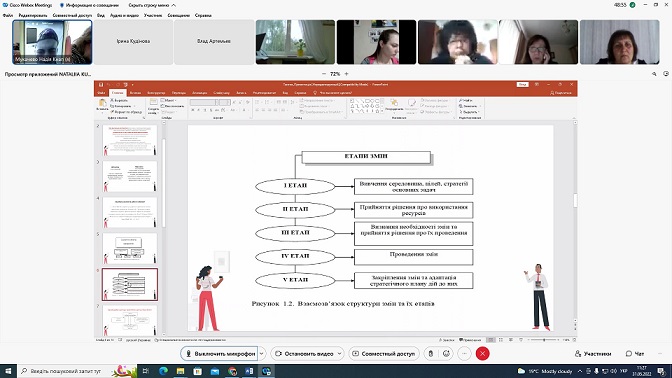Open Word from the taskbar
Screen dimensions: 672x378
[249, 371]
